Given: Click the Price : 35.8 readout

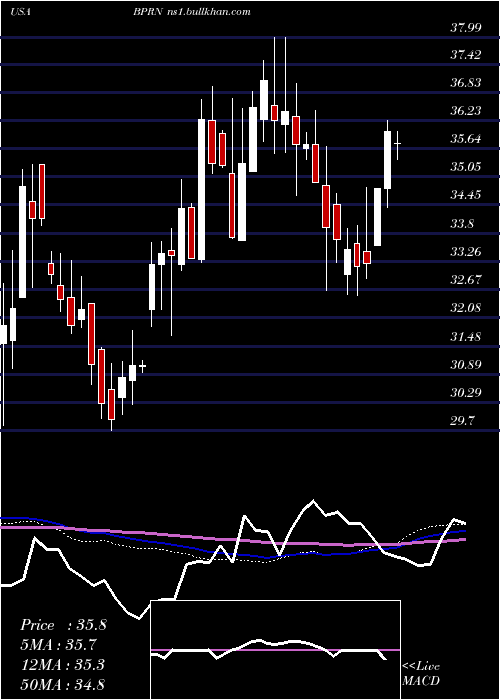Looking at the screenshot, I should point(63,625).
